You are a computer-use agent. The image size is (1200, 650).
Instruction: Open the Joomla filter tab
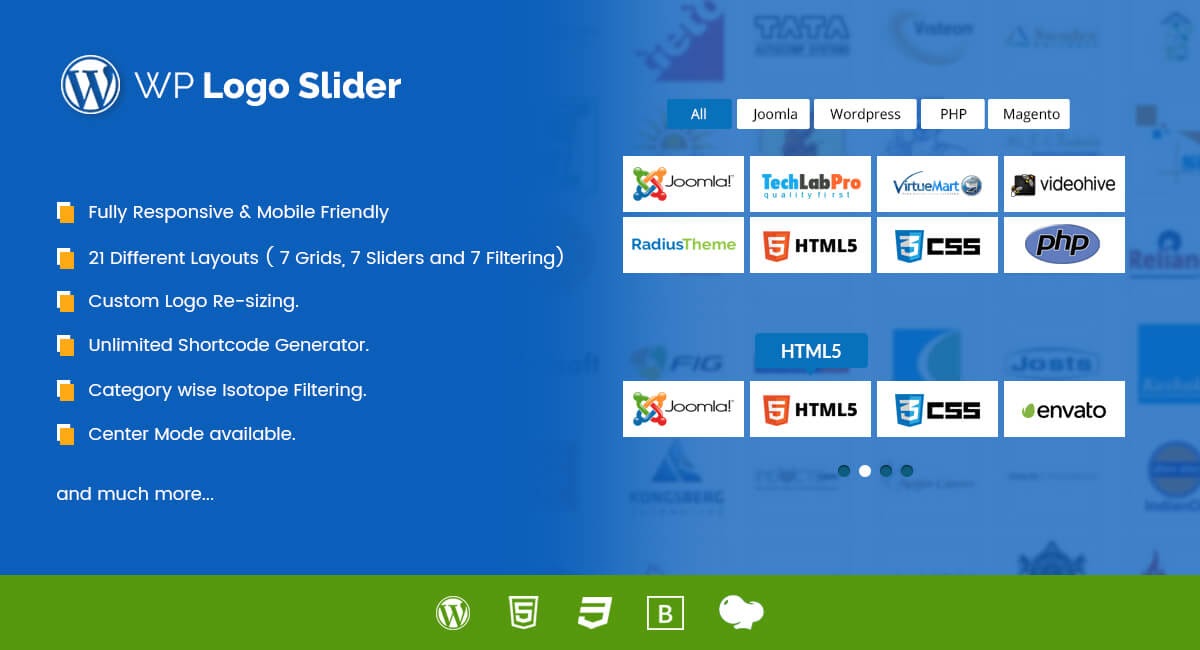point(773,114)
